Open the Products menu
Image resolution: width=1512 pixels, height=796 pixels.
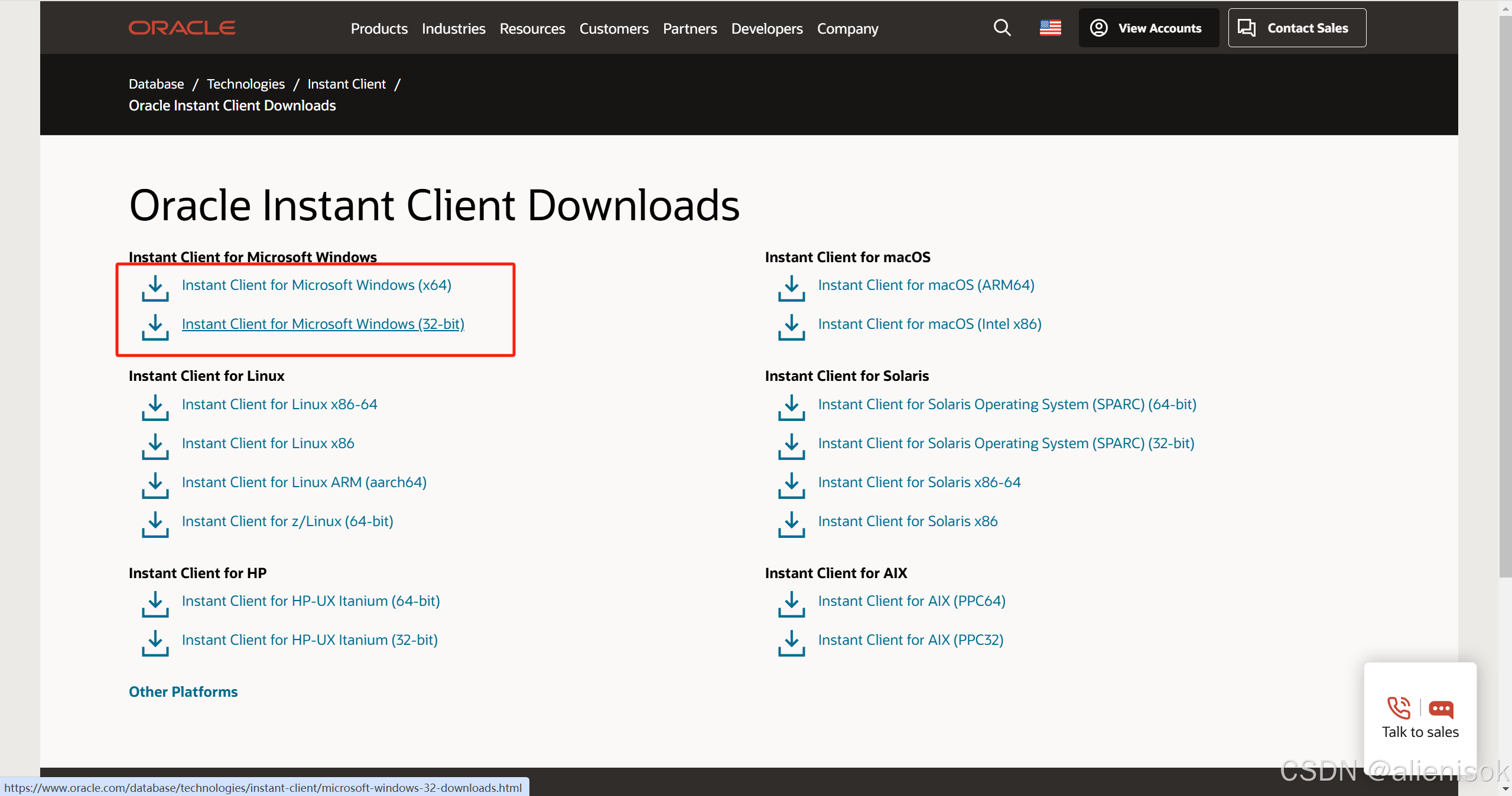pos(379,28)
